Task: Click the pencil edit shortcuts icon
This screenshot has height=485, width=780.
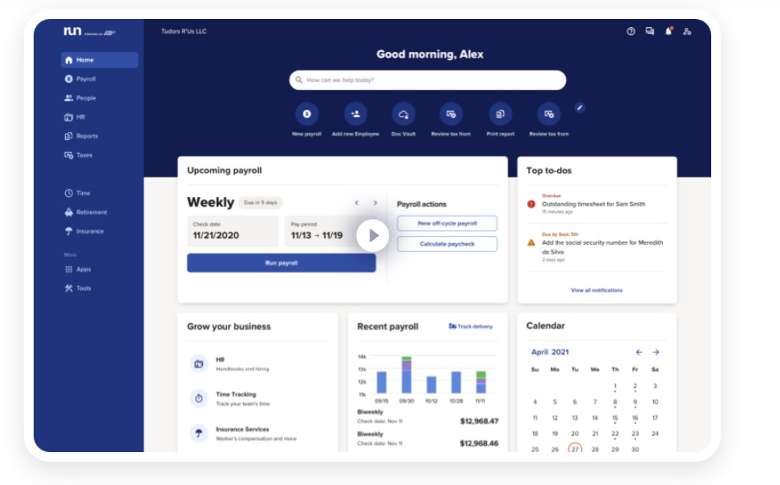Action: coord(580,107)
